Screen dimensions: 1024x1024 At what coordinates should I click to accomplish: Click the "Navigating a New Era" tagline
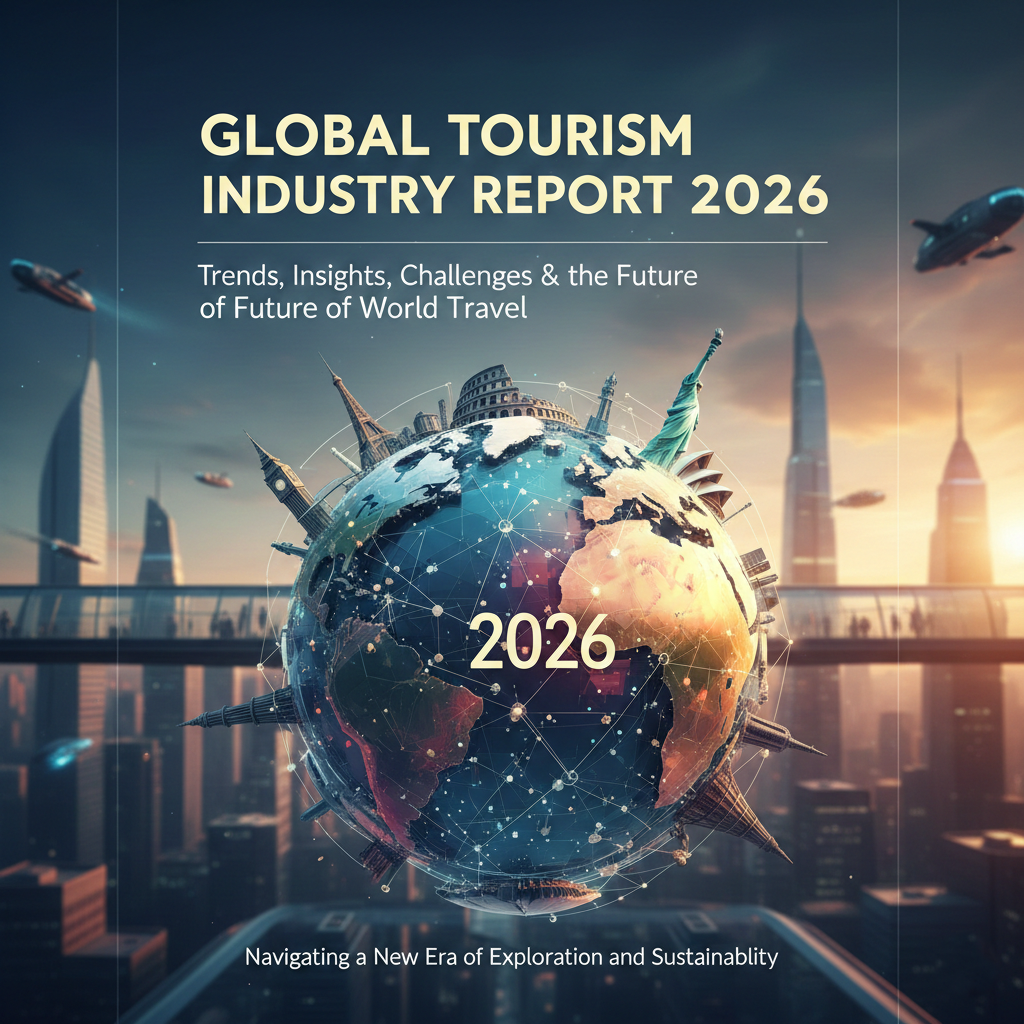coord(511,957)
